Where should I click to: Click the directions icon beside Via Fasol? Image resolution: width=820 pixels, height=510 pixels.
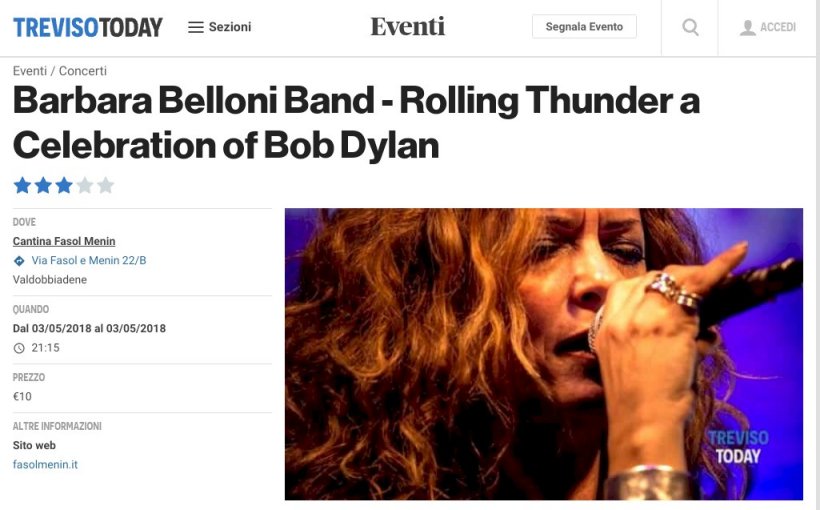click(19, 260)
